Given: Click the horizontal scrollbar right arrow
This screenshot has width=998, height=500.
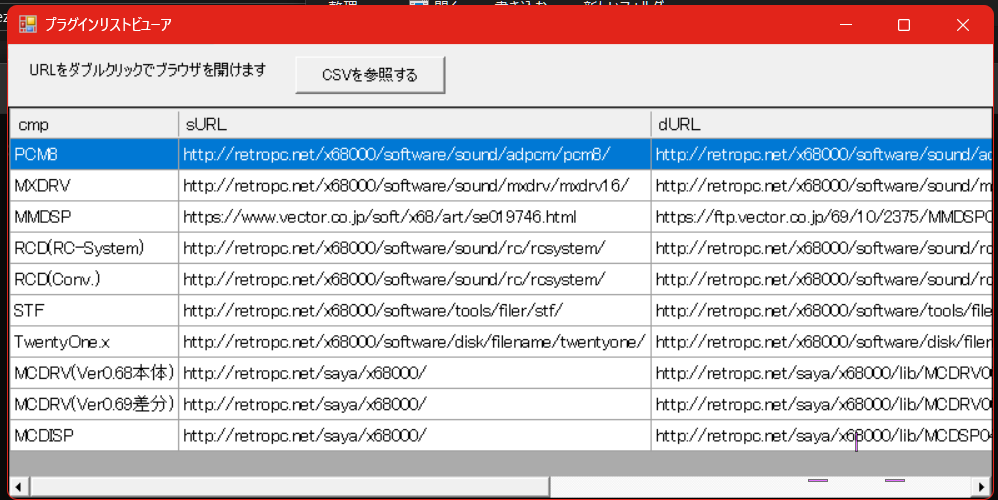Looking at the screenshot, I should pyautogui.click(x=982, y=487).
